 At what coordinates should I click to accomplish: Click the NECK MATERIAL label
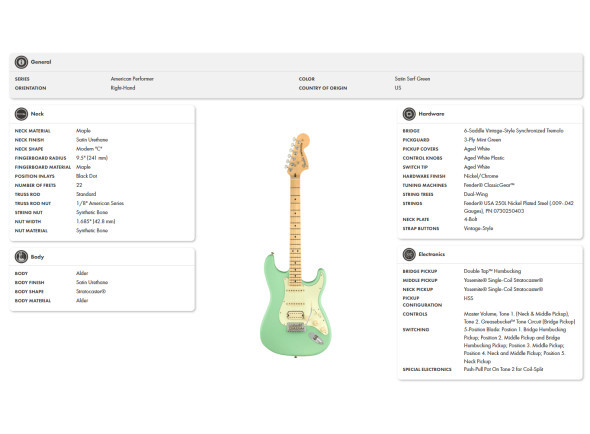[32, 131]
